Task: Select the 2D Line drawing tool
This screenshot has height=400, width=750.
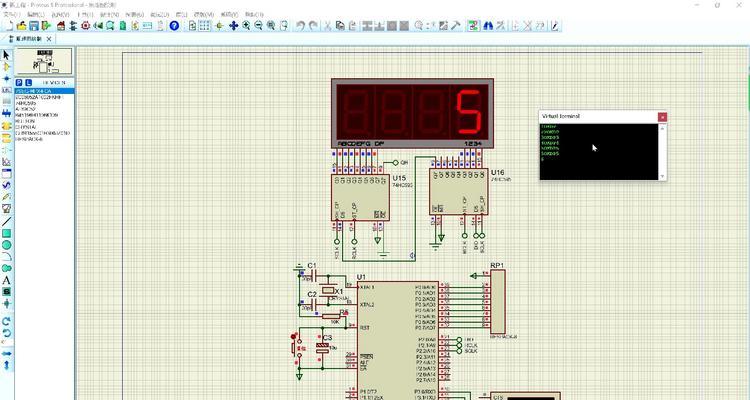Action: (6, 222)
